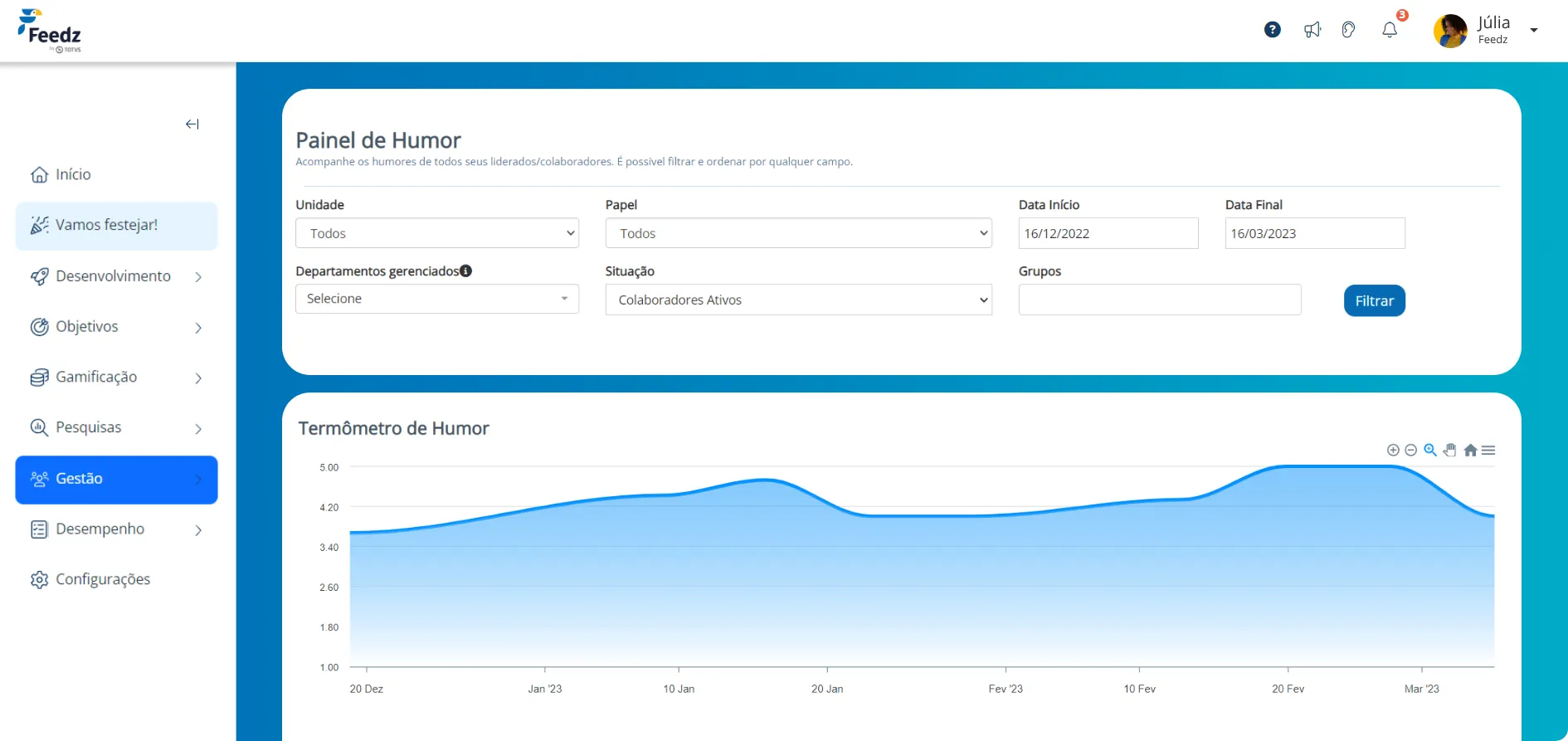Click the 'Mar '23' axis label
The image size is (1568, 741).
[1422, 689]
